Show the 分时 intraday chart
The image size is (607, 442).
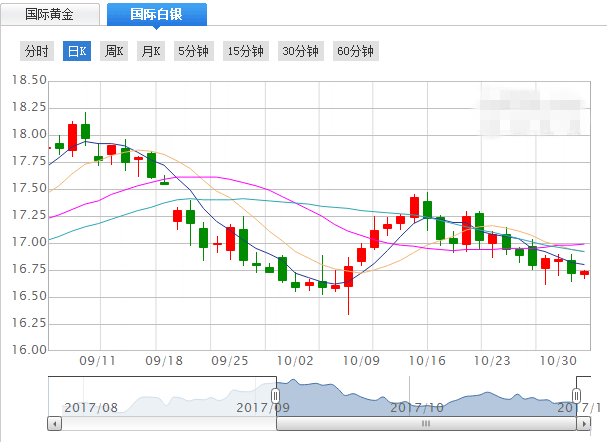(x=36, y=51)
